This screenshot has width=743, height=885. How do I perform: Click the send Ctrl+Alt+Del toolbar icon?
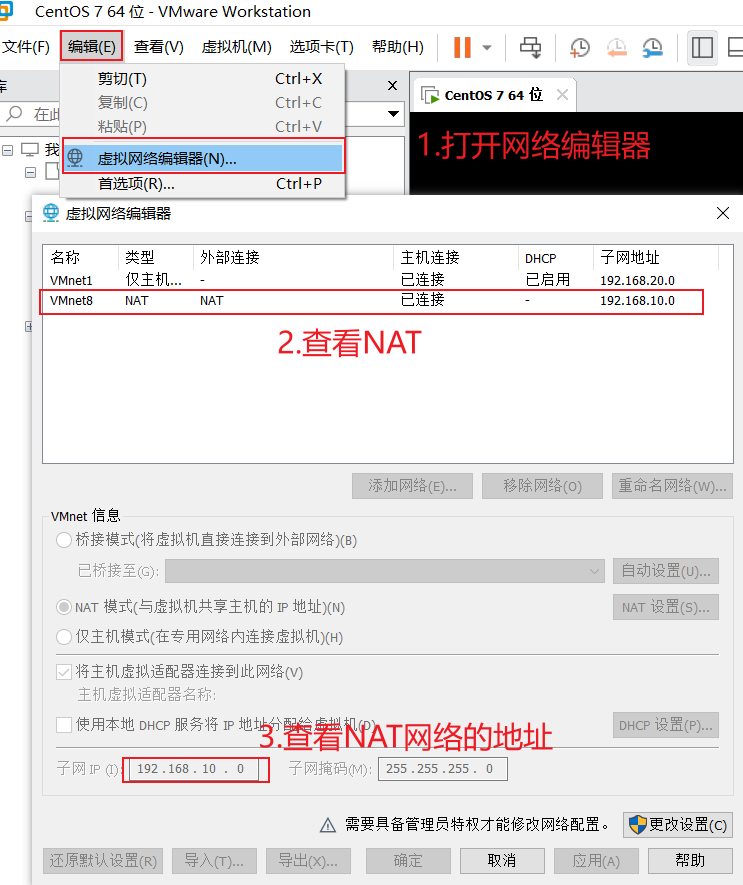530,48
